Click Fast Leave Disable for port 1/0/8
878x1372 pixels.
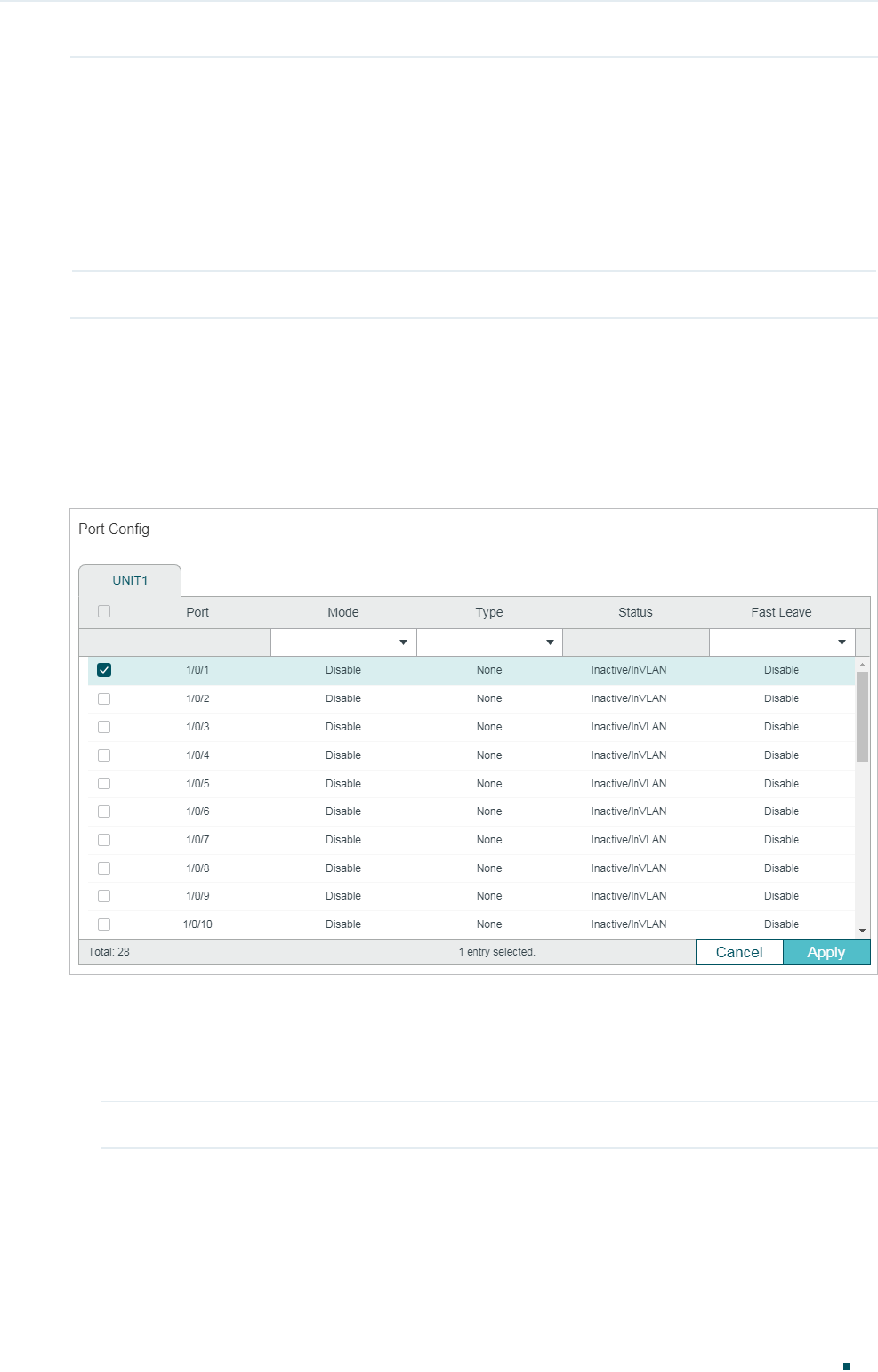(x=781, y=868)
